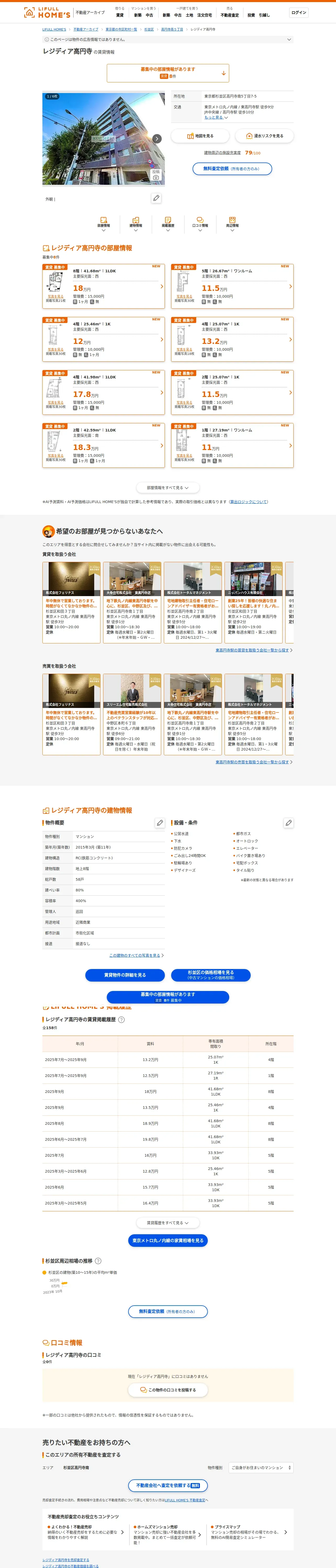Open 高円寺南５丁目 breadcrumb link

[x=172, y=29]
